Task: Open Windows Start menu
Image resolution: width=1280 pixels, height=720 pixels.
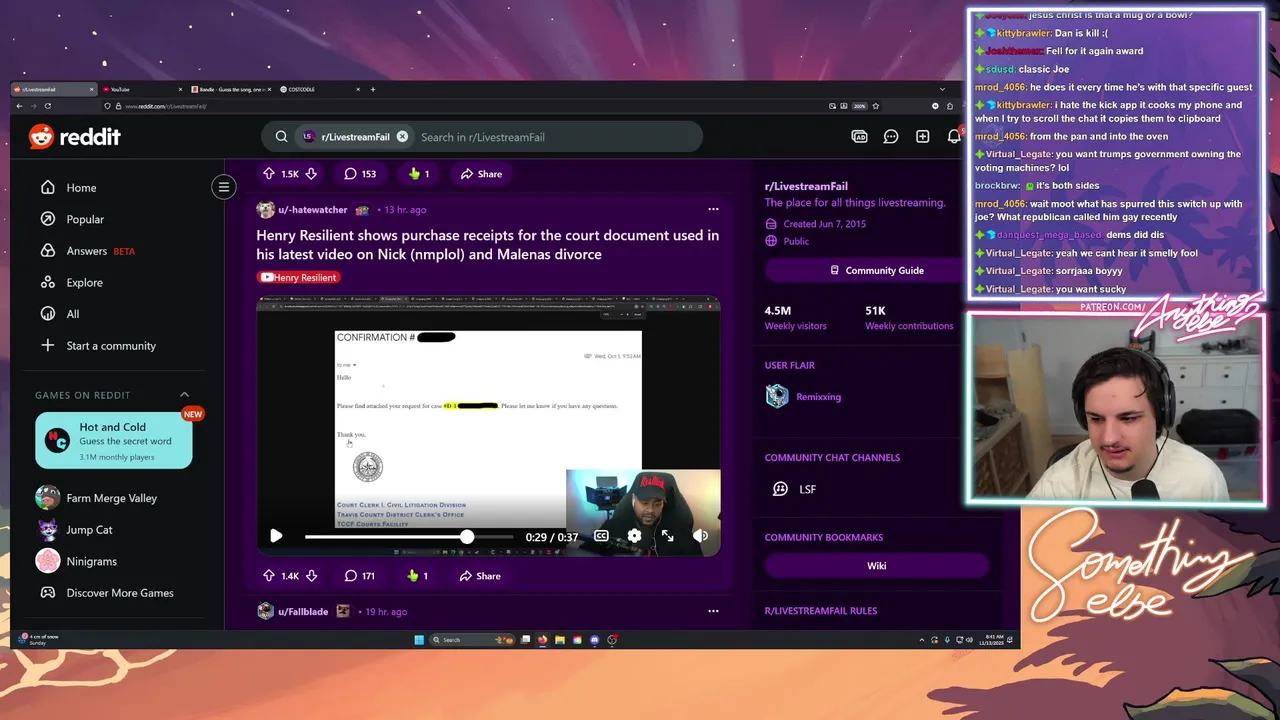Action: point(419,640)
